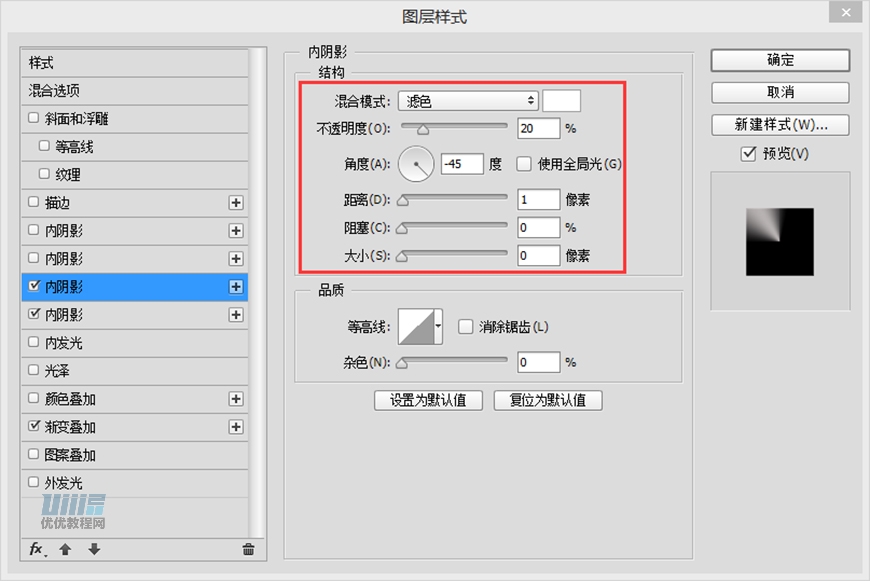The width and height of the screenshot is (870, 581).
Task: Enable the 内发光 checkbox
Action: point(33,342)
